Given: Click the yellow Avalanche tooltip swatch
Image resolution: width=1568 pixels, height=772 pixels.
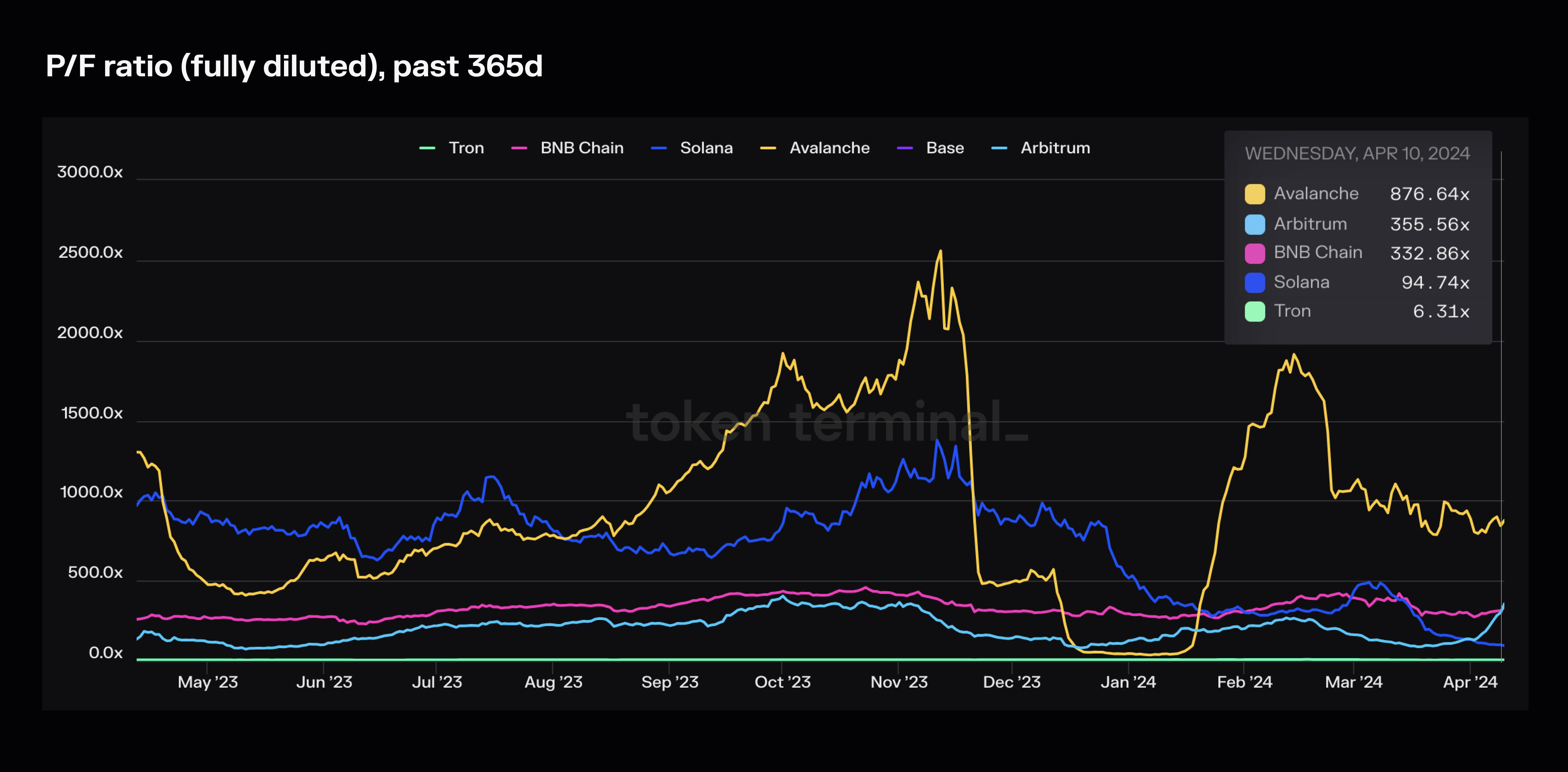Looking at the screenshot, I should click(1255, 194).
